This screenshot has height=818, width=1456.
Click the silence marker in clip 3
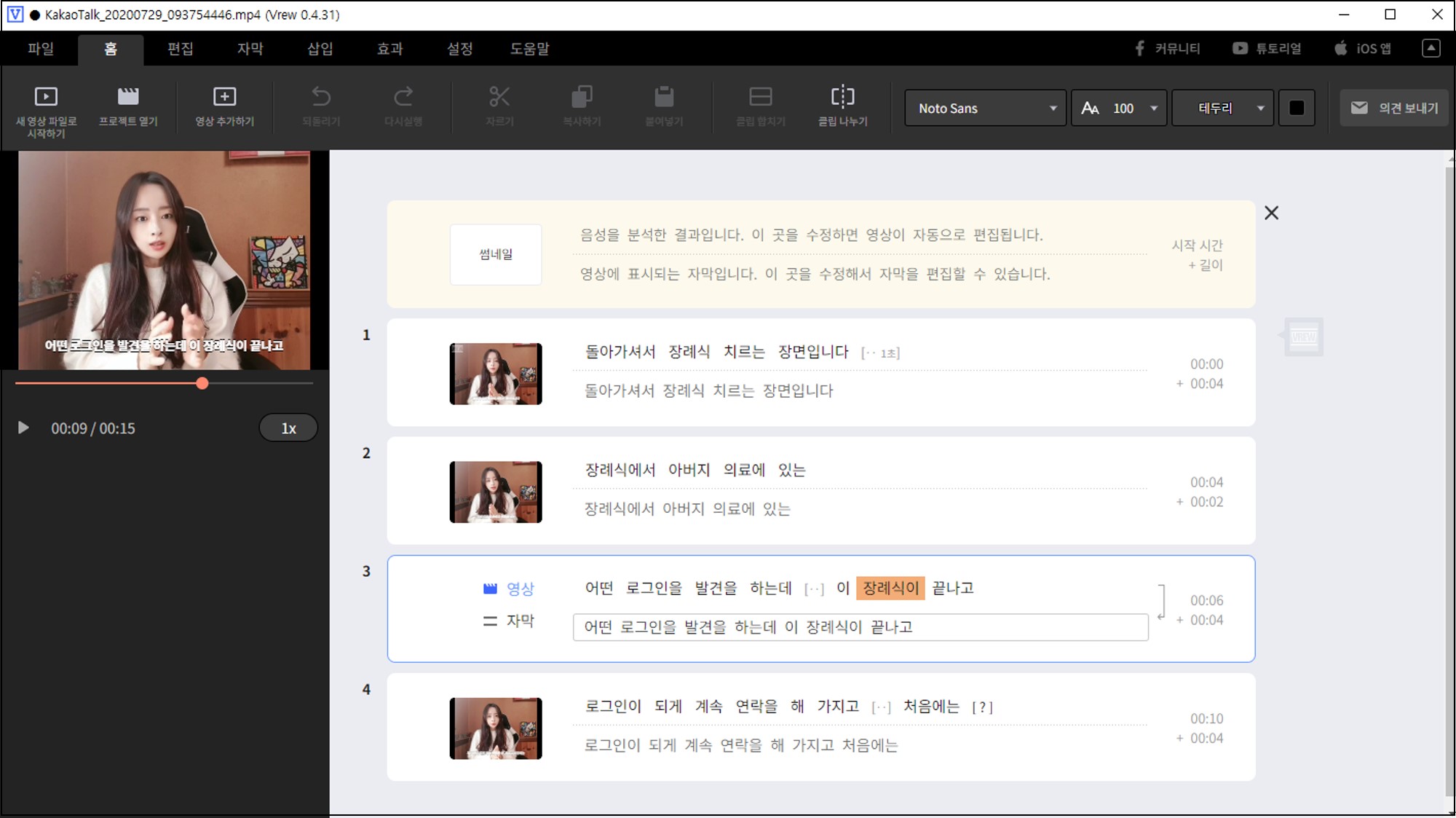point(814,589)
